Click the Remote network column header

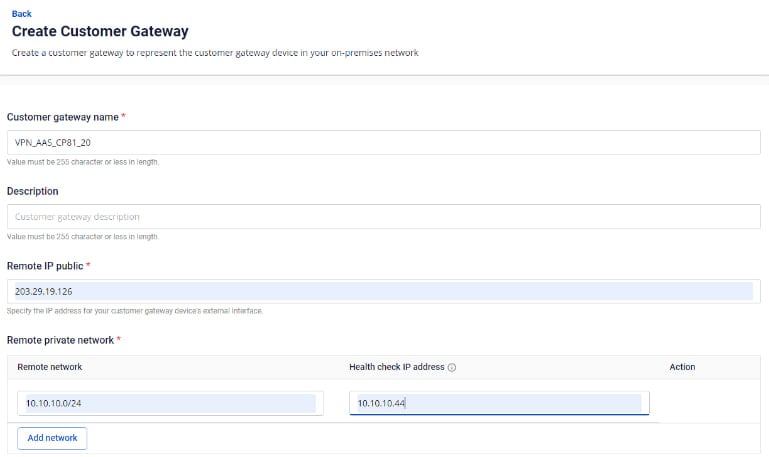[x=50, y=367]
